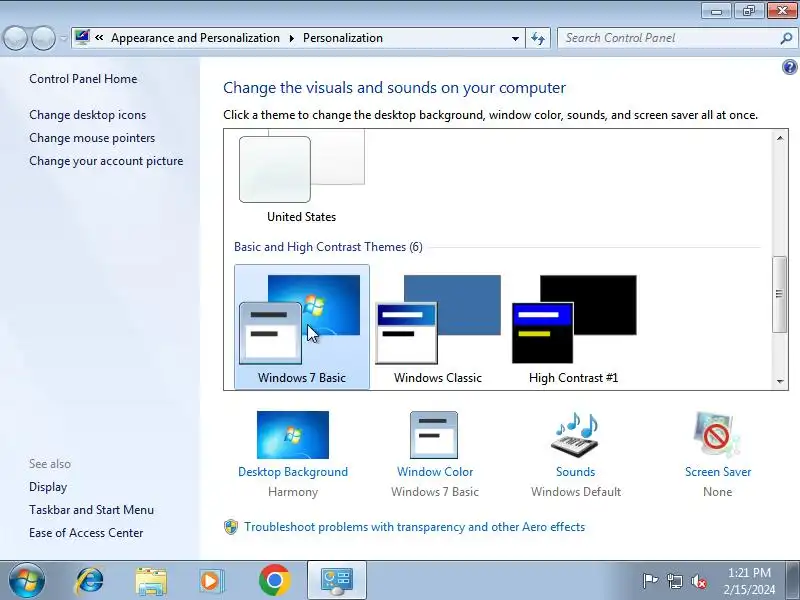800x600 pixels.
Task: Click the search magnifier icon
Action: [x=786, y=38]
